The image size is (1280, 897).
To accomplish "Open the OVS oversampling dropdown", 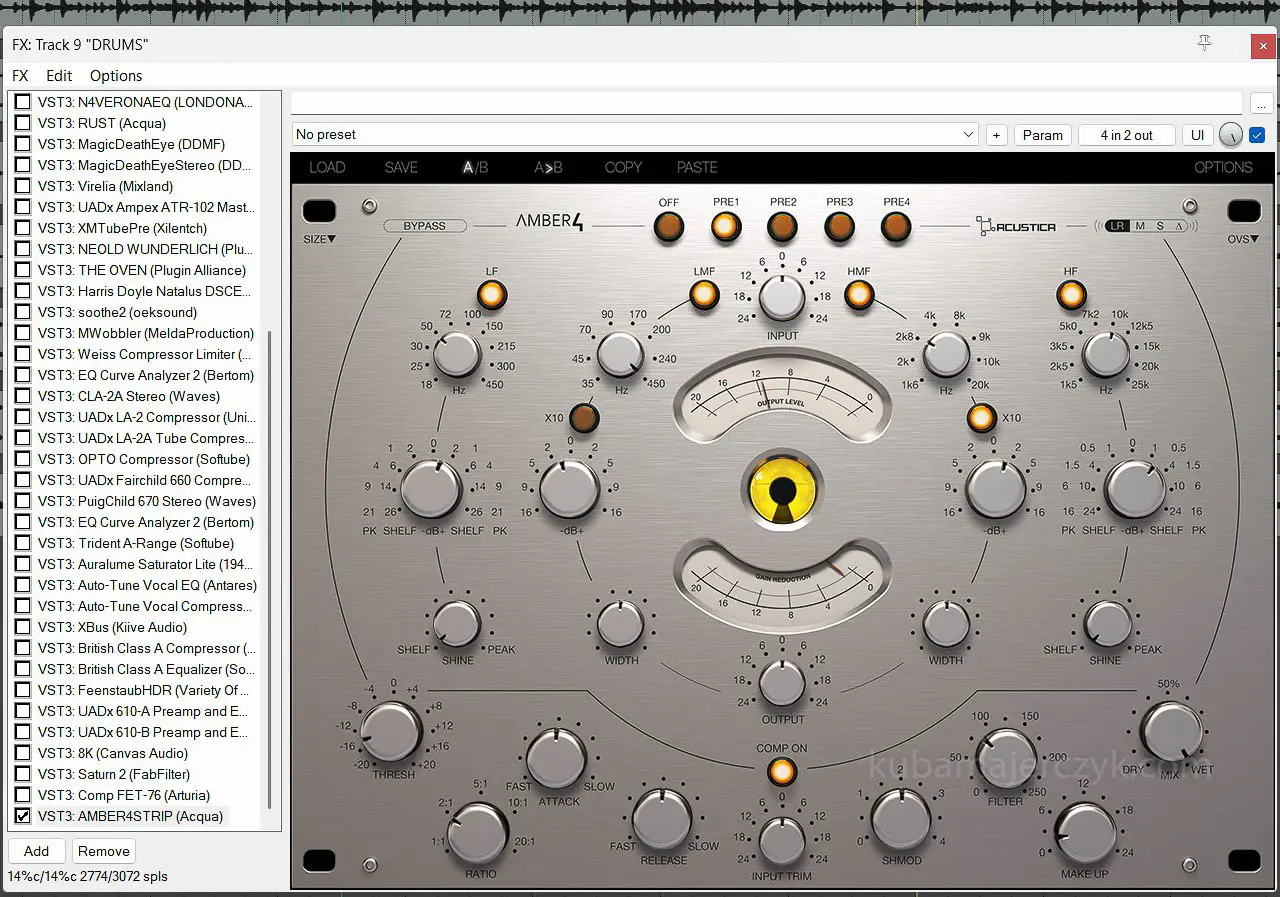I will [1243, 239].
